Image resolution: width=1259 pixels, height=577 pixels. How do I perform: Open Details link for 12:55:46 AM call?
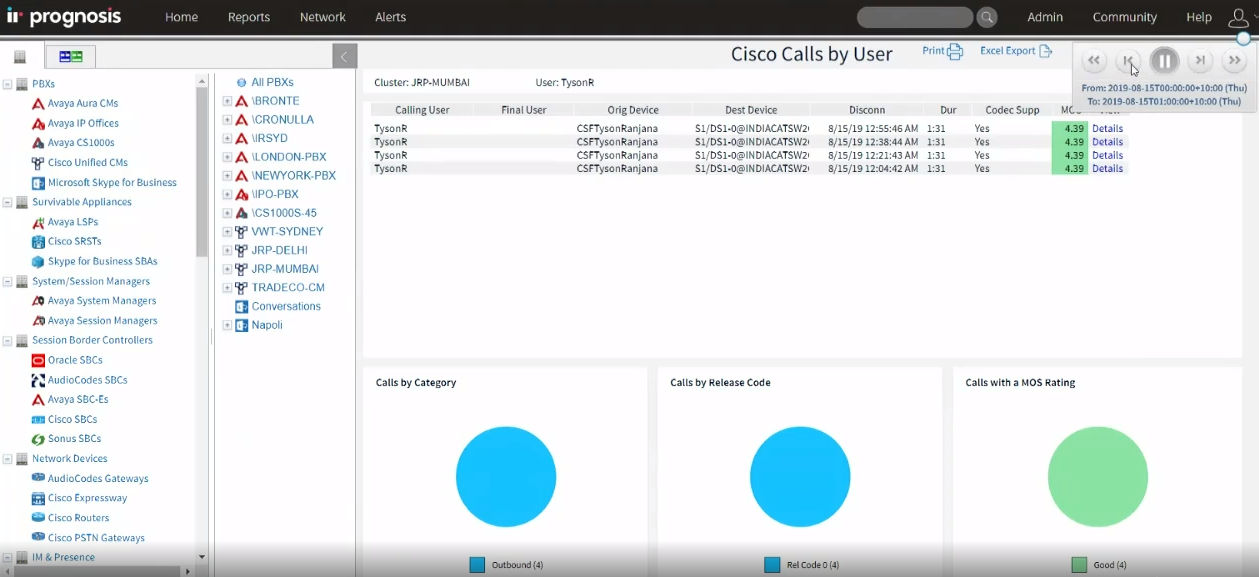click(1107, 129)
